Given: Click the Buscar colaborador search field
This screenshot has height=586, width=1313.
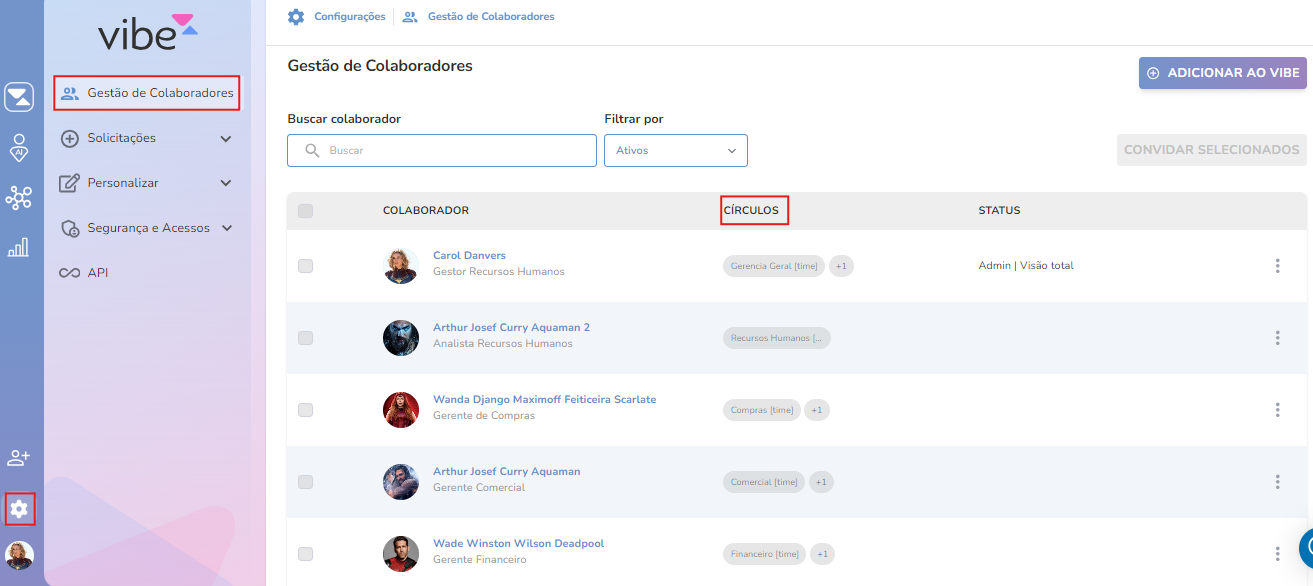Looking at the screenshot, I should point(442,150).
